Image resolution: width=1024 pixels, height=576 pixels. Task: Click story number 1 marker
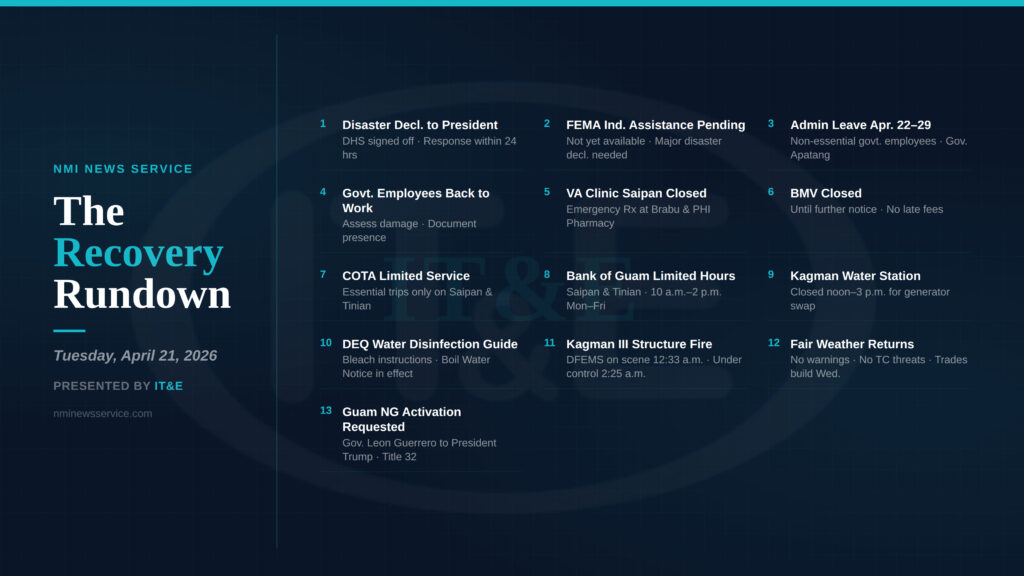click(x=323, y=124)
